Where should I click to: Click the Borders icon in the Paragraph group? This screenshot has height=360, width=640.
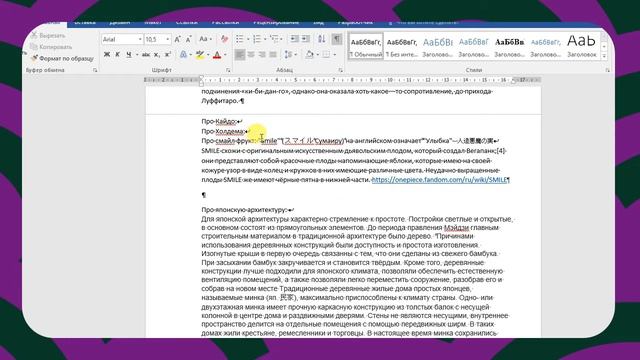[x=326, y=54]
